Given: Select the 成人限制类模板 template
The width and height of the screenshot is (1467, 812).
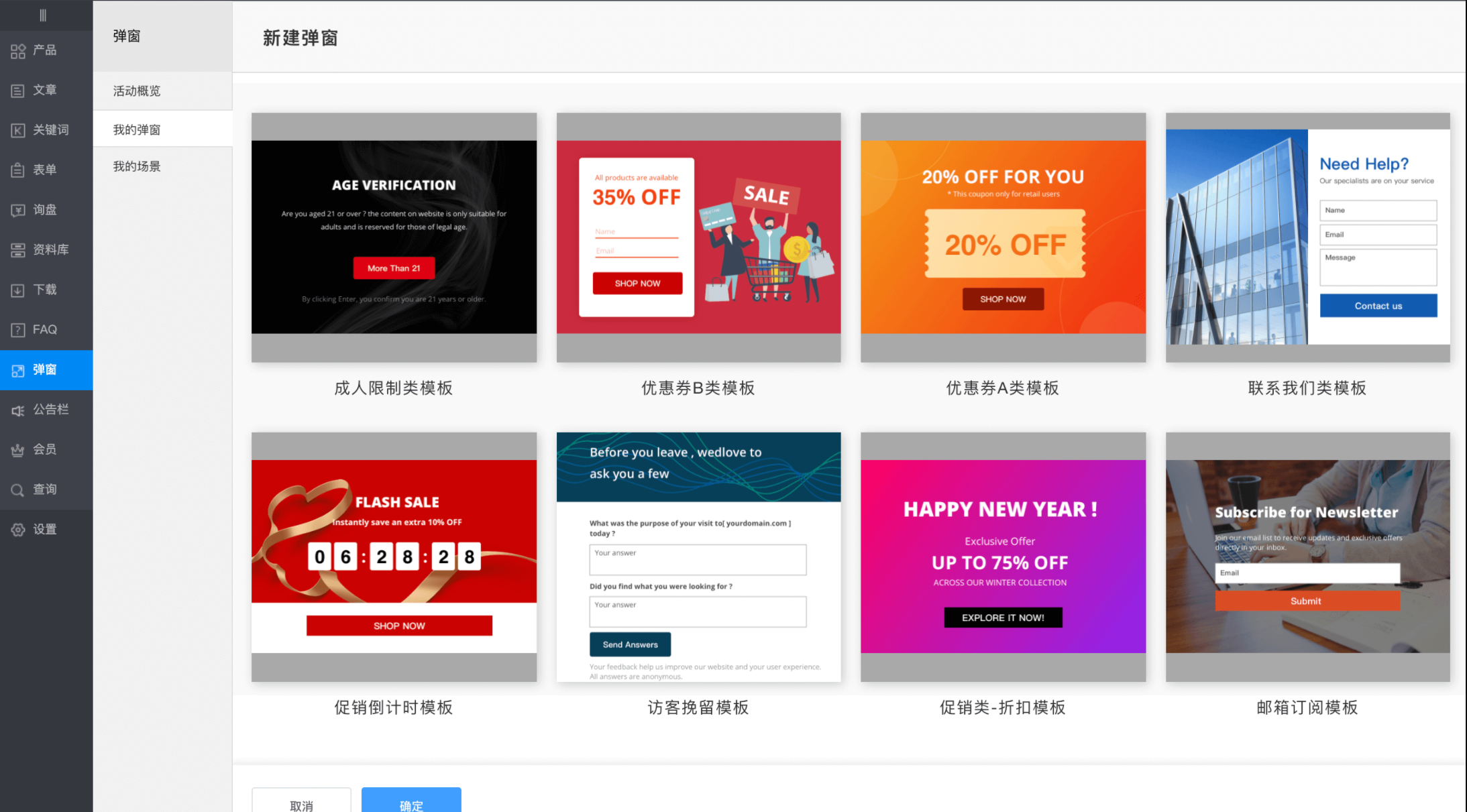Looking at the screenshot, I should click(x=394, y=238).
